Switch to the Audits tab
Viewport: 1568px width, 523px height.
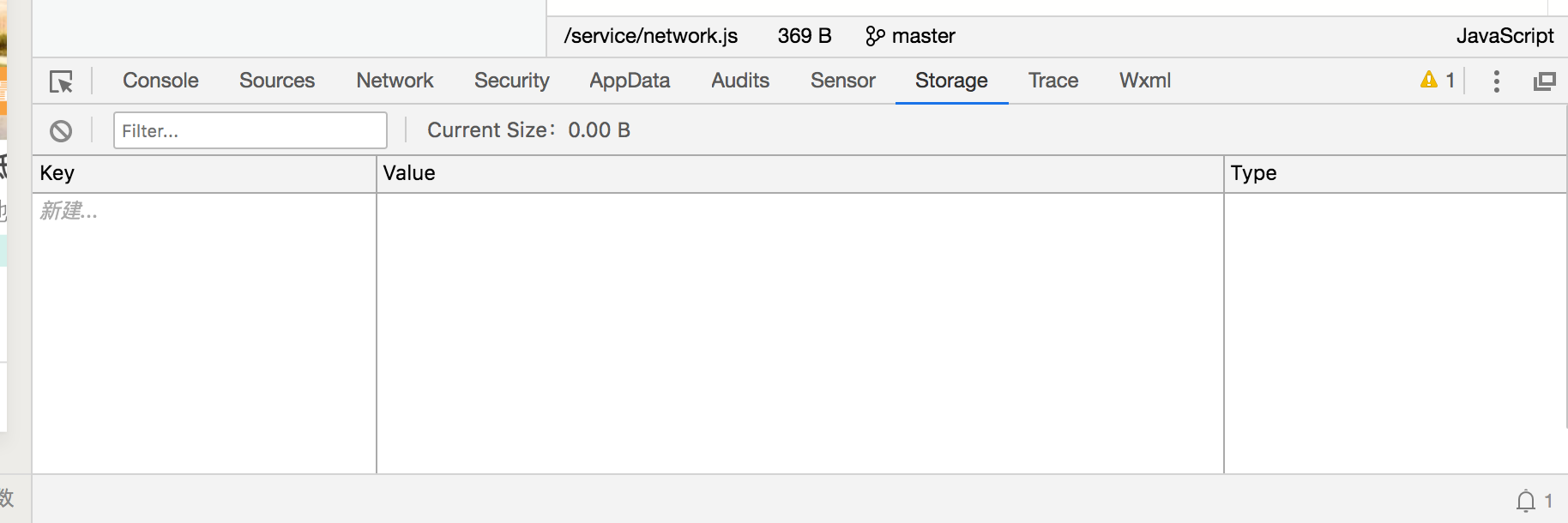[x=740, y=81]
